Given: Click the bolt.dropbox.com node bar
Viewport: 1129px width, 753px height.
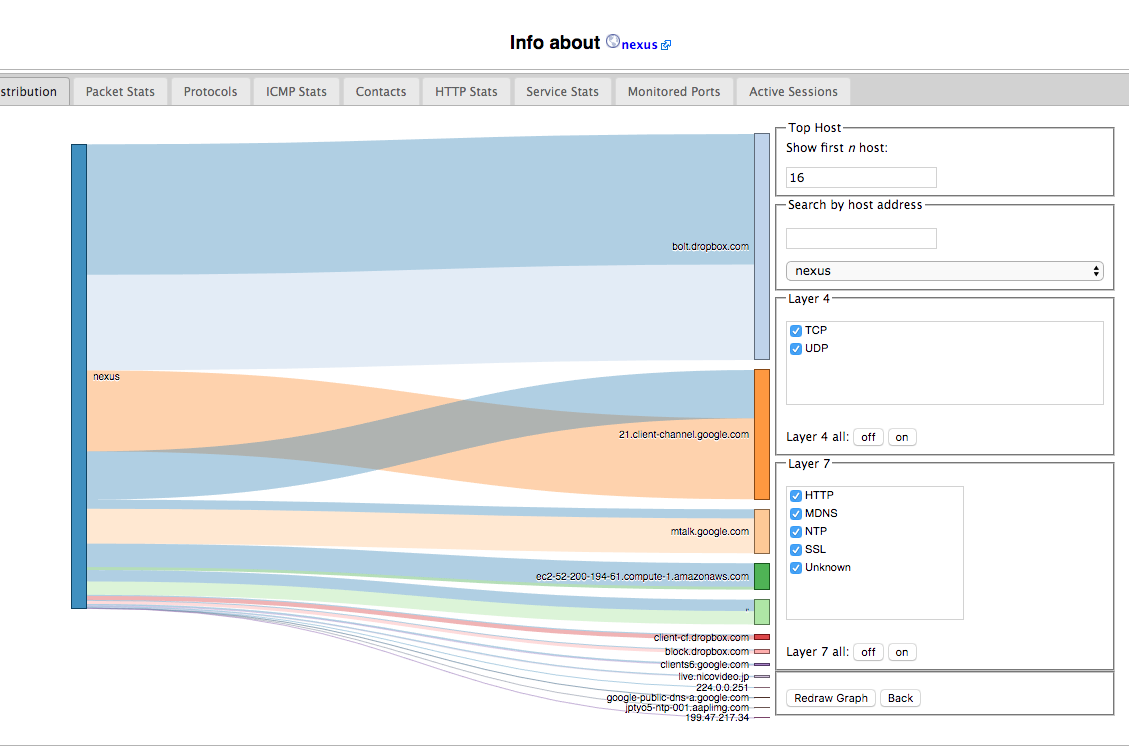Looking at the screenshot, I should point(761,246).
